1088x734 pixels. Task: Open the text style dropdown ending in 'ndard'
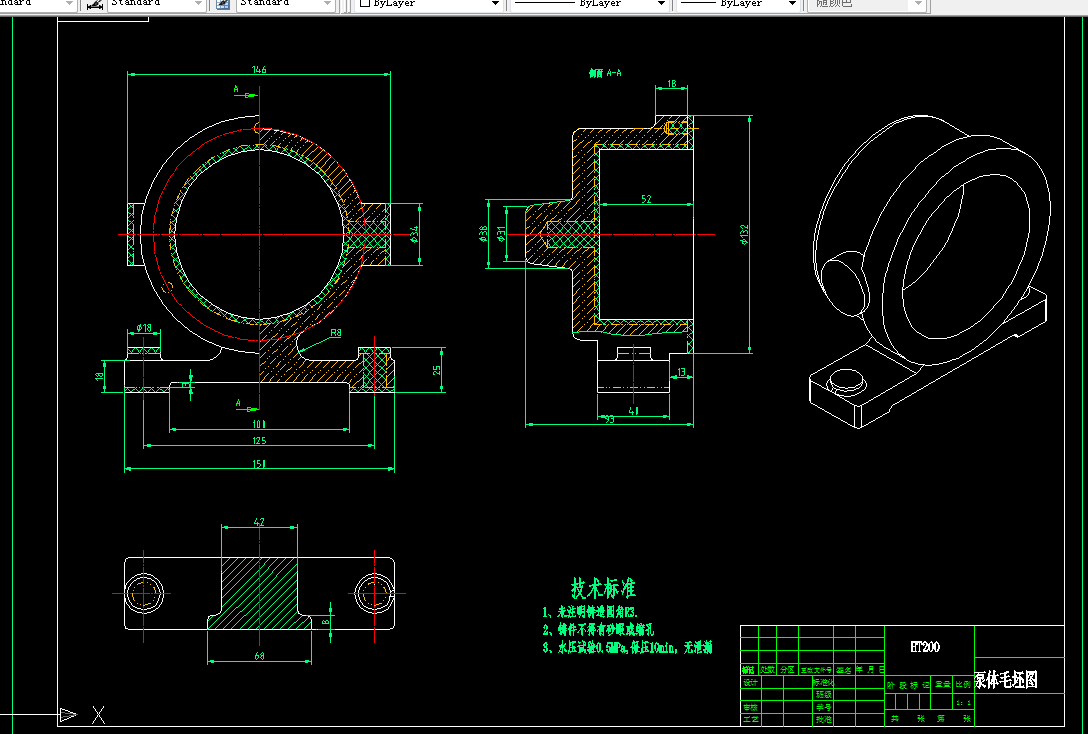[x=38, y=4]
